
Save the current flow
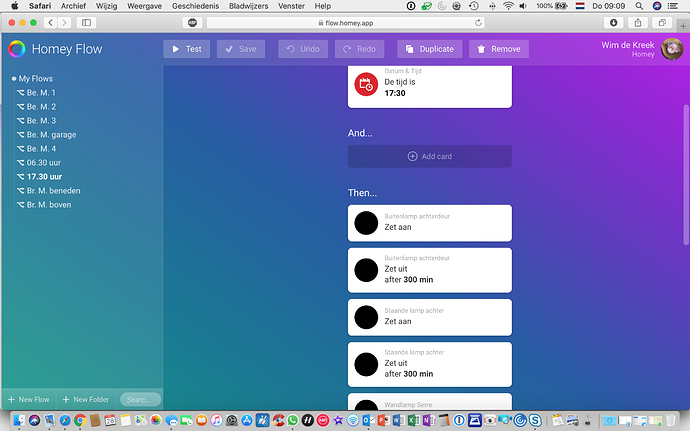[x=241, y=49]
